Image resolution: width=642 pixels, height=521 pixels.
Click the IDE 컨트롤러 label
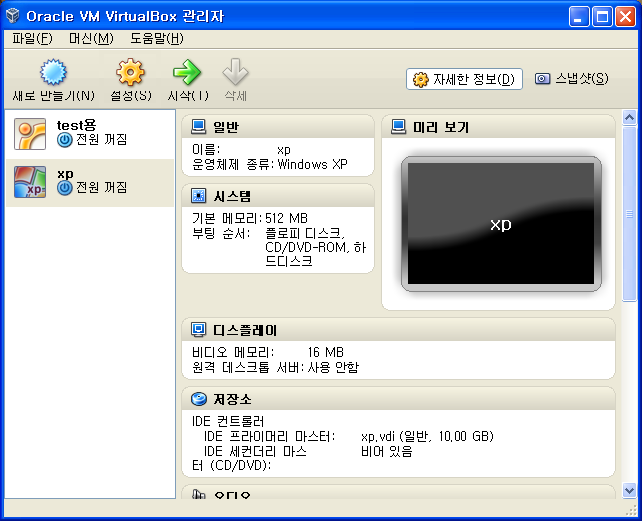[228, 421]
